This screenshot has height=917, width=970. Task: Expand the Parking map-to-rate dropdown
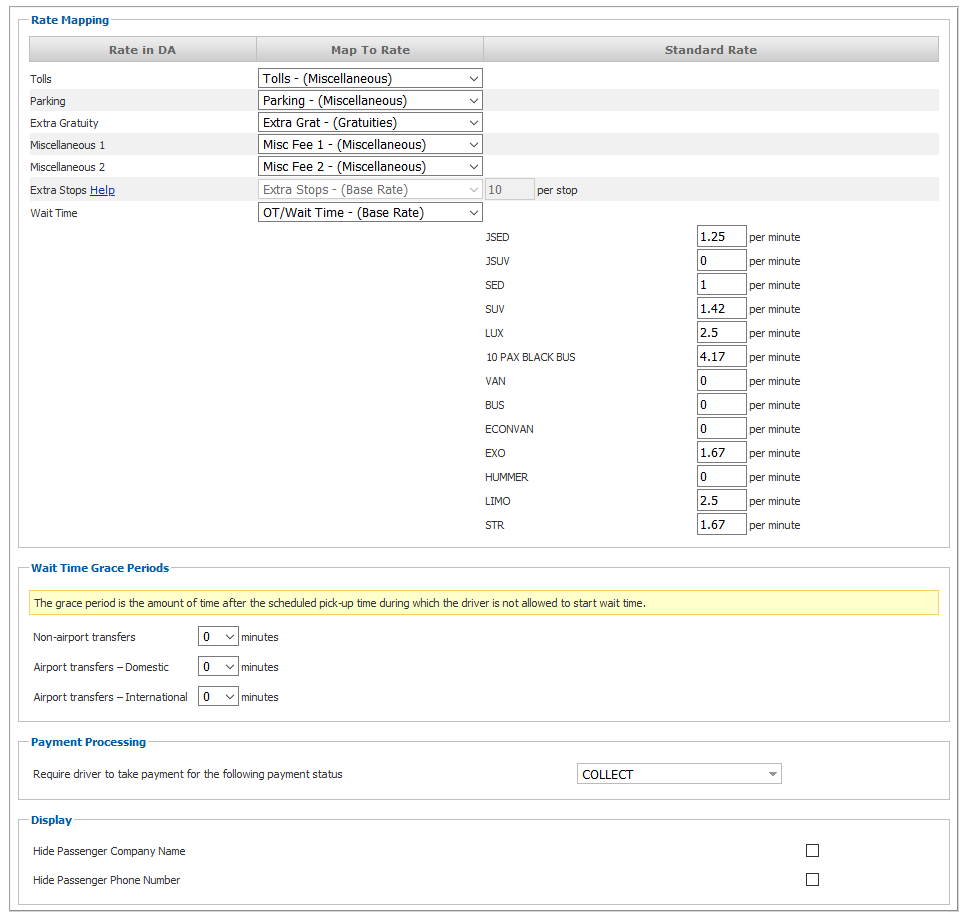[x=370, y=100]
